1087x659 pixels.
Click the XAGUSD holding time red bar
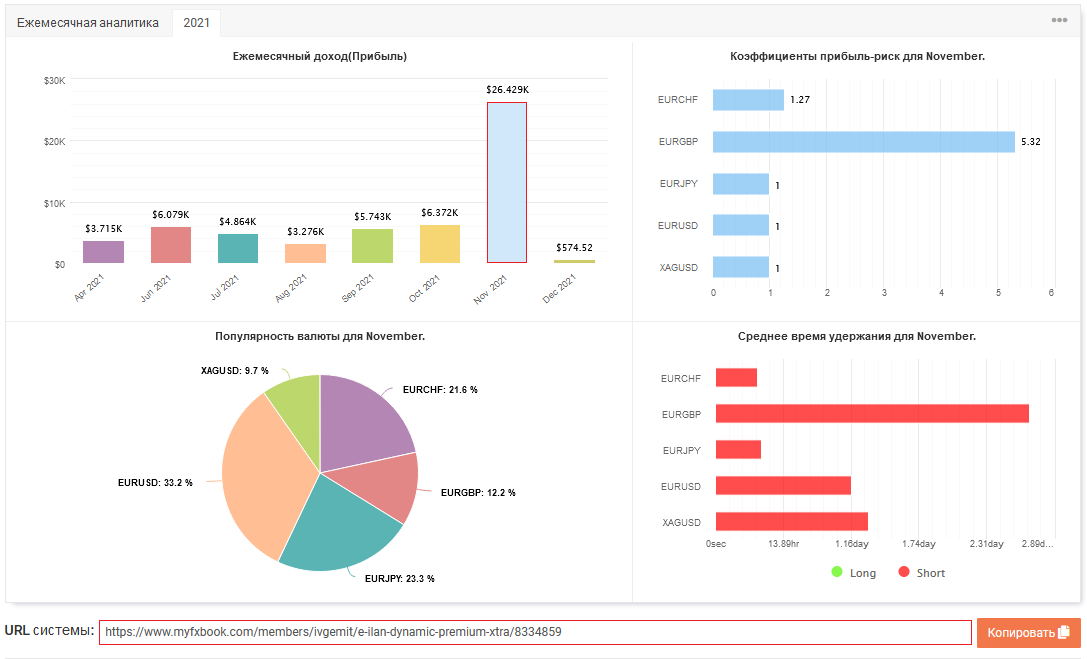[792, 522]
